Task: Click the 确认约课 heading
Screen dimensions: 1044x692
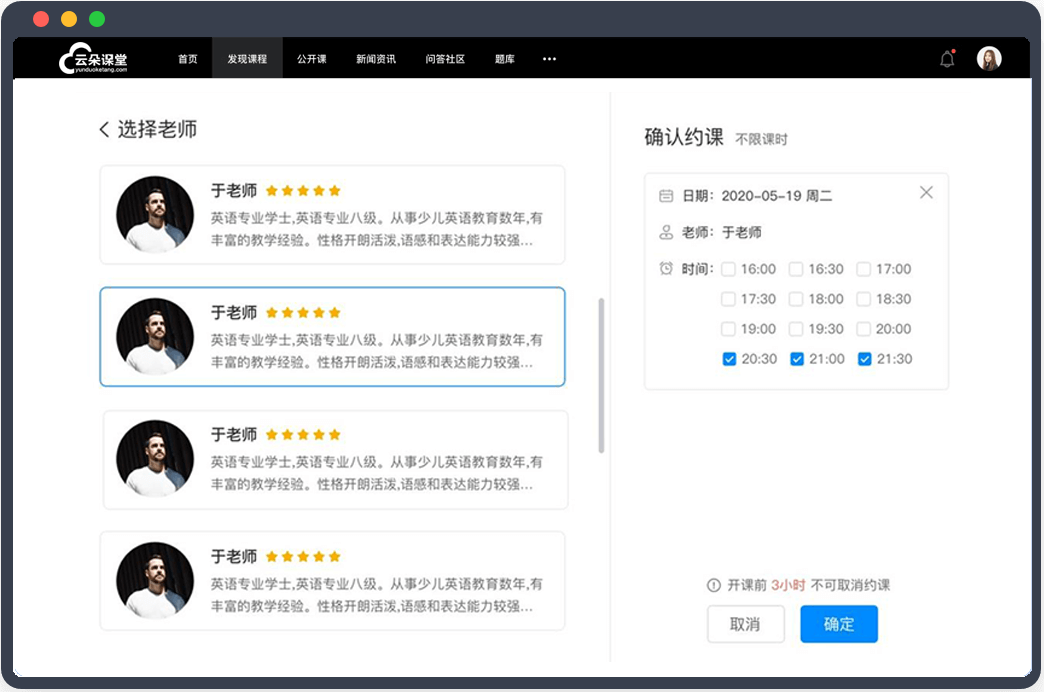Action: point(684,137)
